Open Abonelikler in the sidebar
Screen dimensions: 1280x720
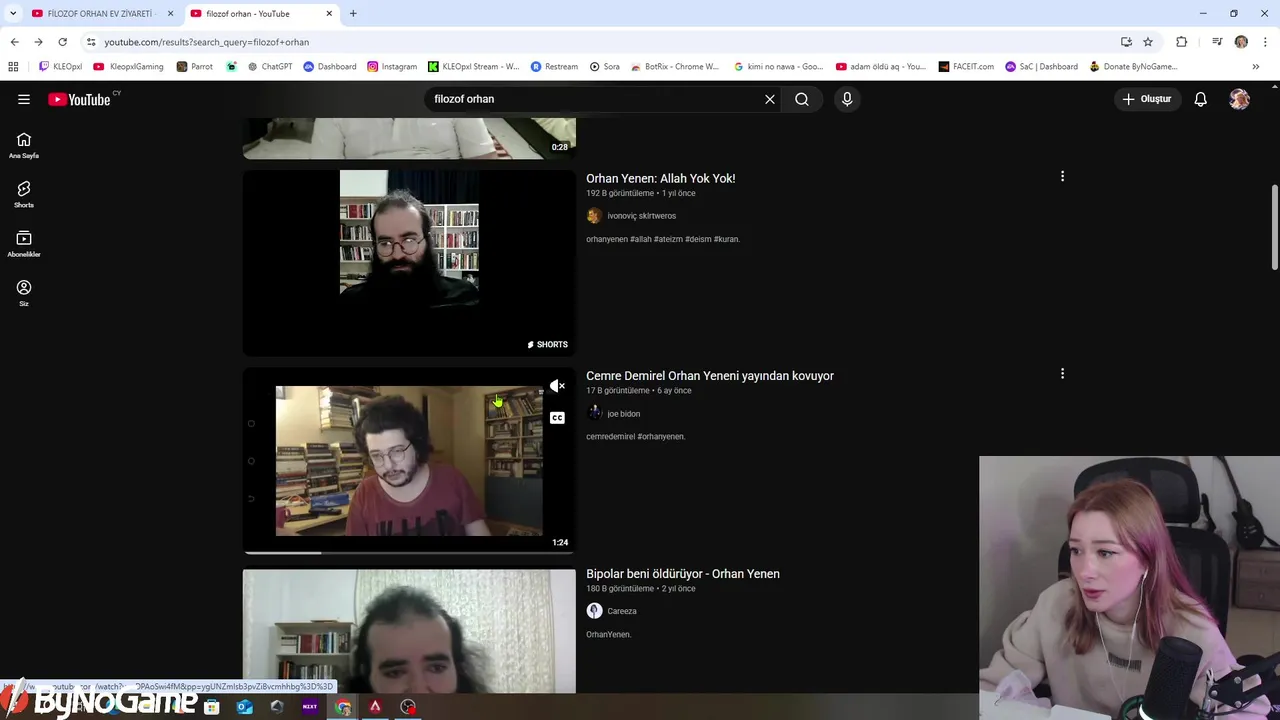tap(24, 244)
